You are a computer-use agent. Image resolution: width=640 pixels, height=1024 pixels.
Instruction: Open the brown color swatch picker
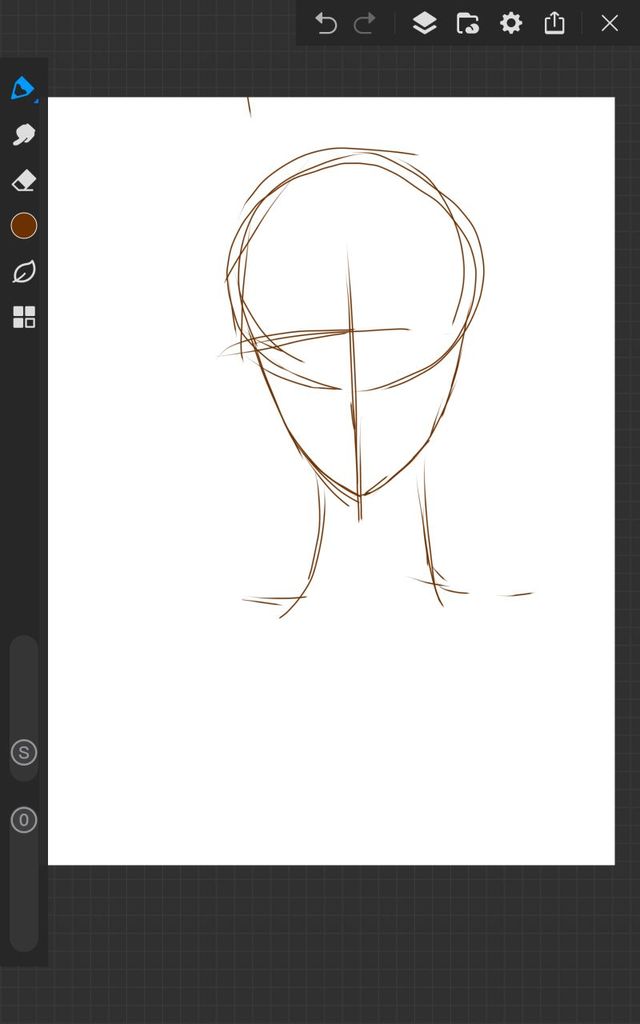(x=24, y=226)
